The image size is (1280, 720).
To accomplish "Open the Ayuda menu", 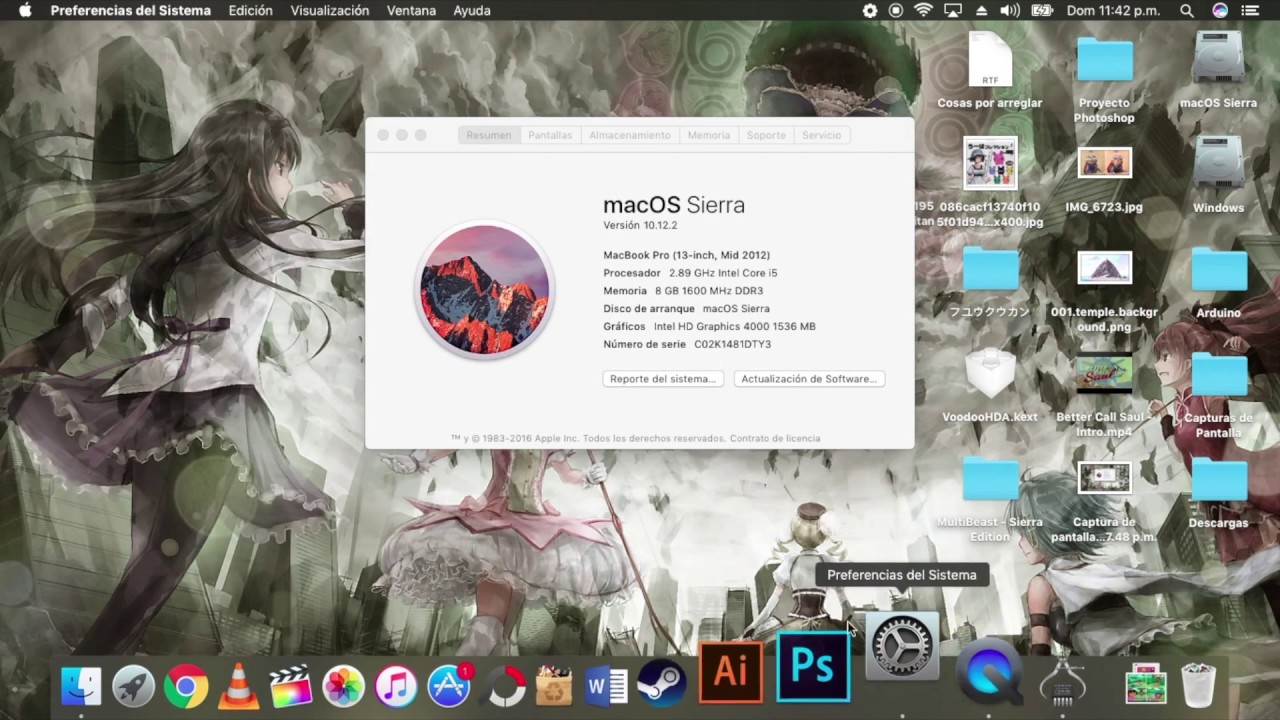I will 472,10.
